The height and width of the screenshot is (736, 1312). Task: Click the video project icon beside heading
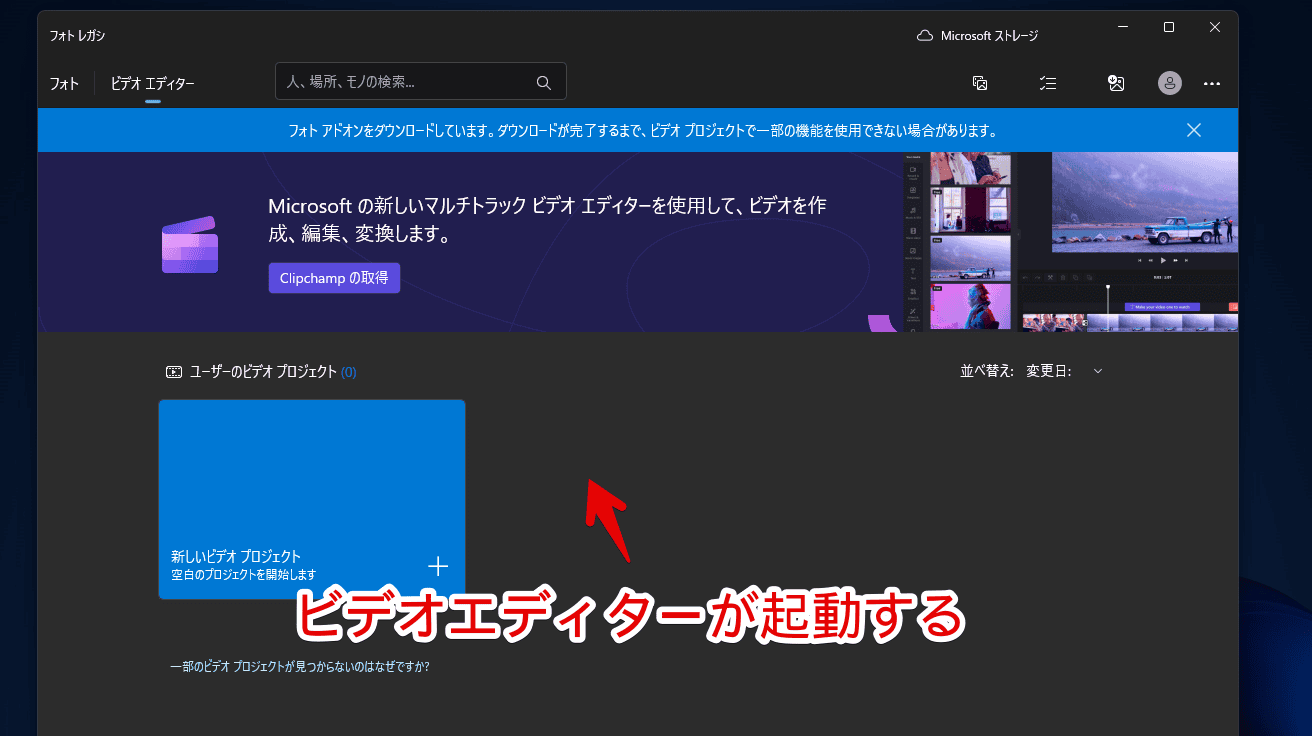click(174, 372)
